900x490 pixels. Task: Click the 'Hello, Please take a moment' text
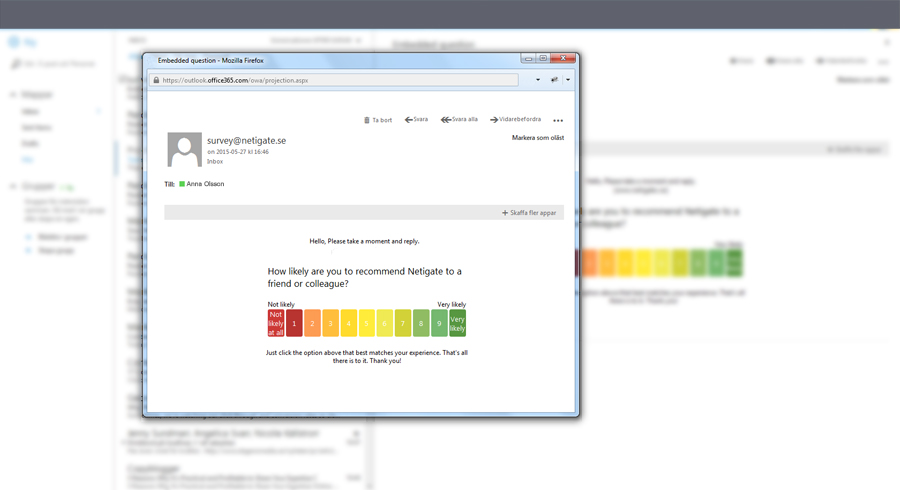(364, 242)
